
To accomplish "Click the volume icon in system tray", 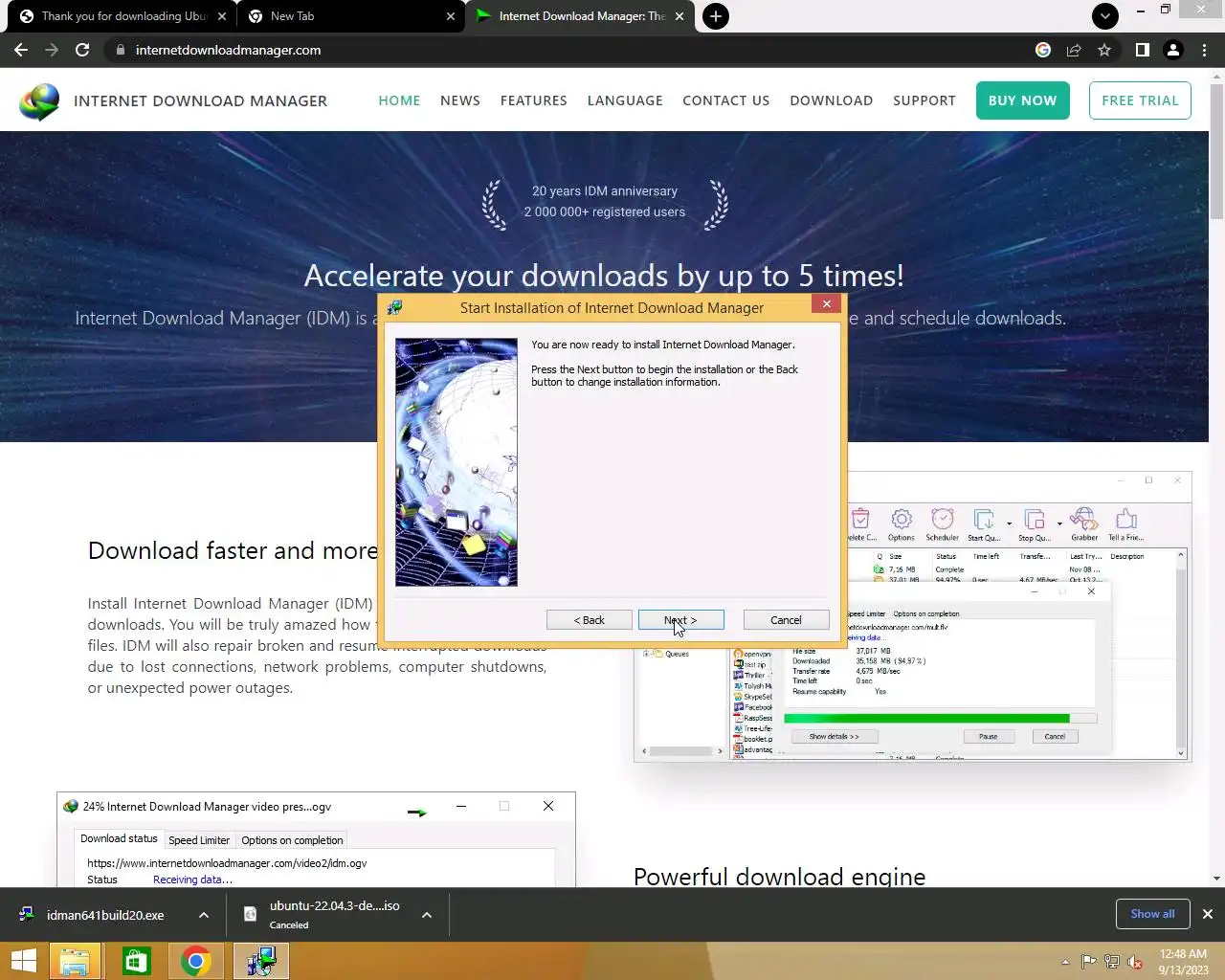I will (1135, 962).
